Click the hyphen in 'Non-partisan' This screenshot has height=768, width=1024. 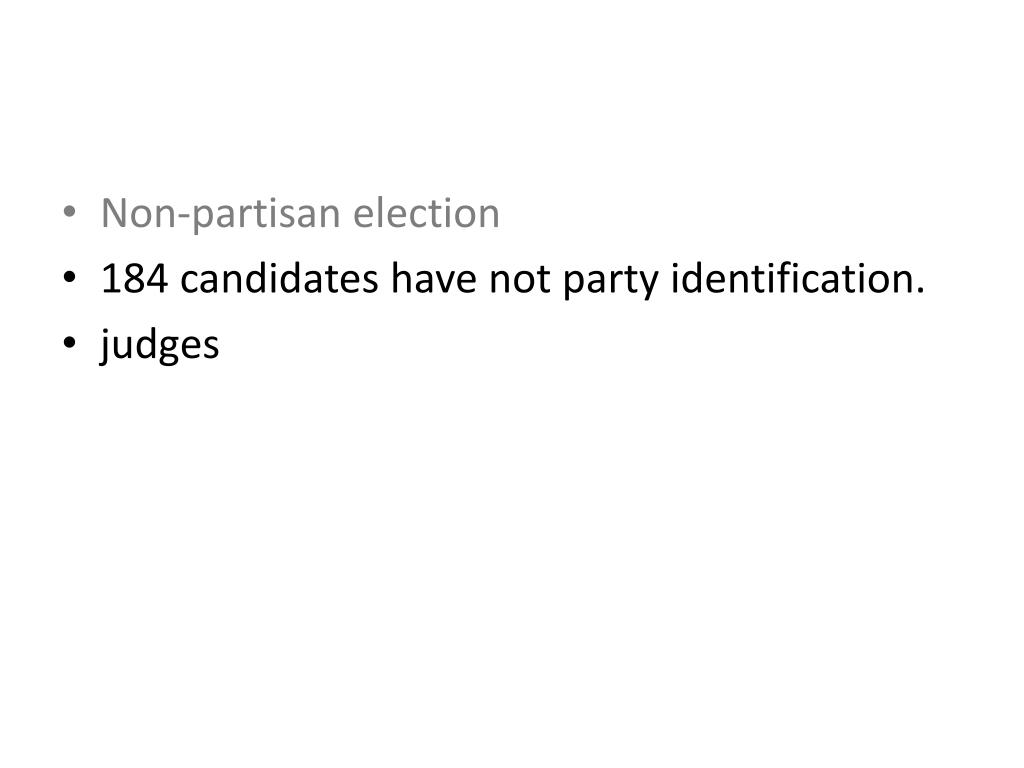click(x=185, y=218)
